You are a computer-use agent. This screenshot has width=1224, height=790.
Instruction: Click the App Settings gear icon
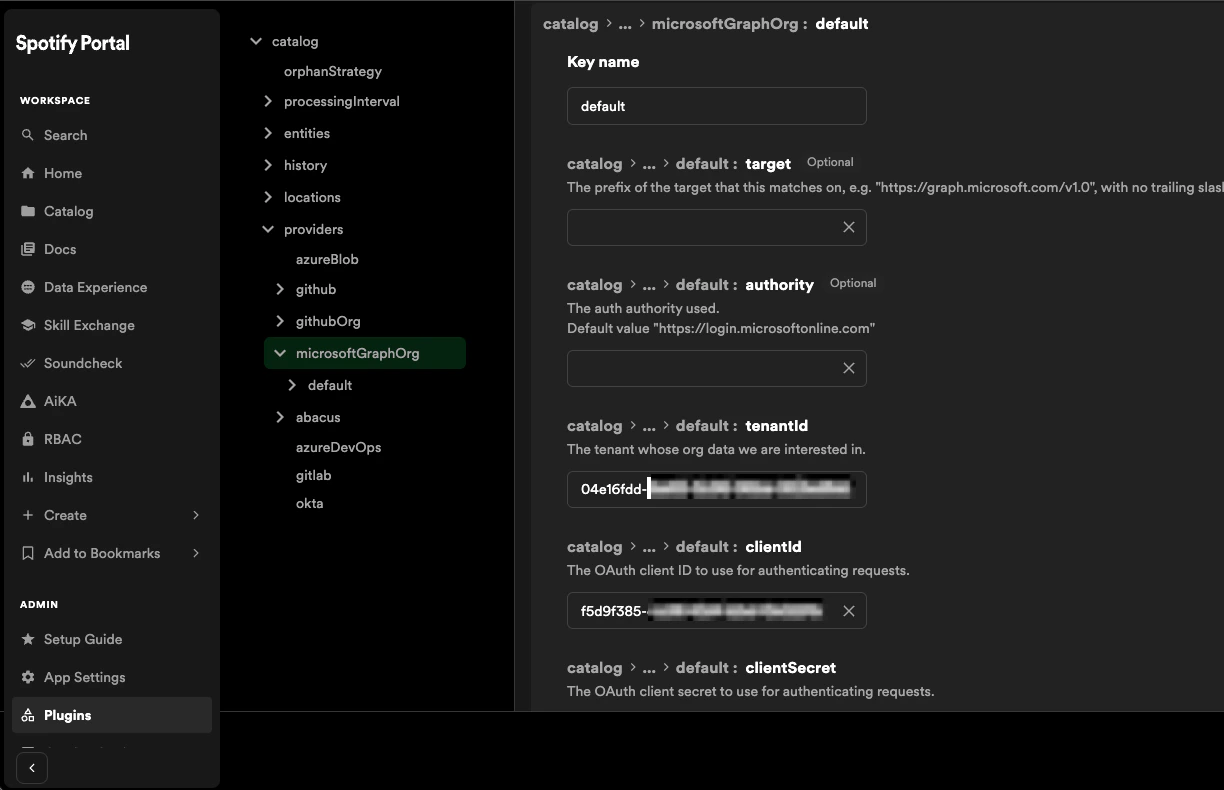click(28, 677)
